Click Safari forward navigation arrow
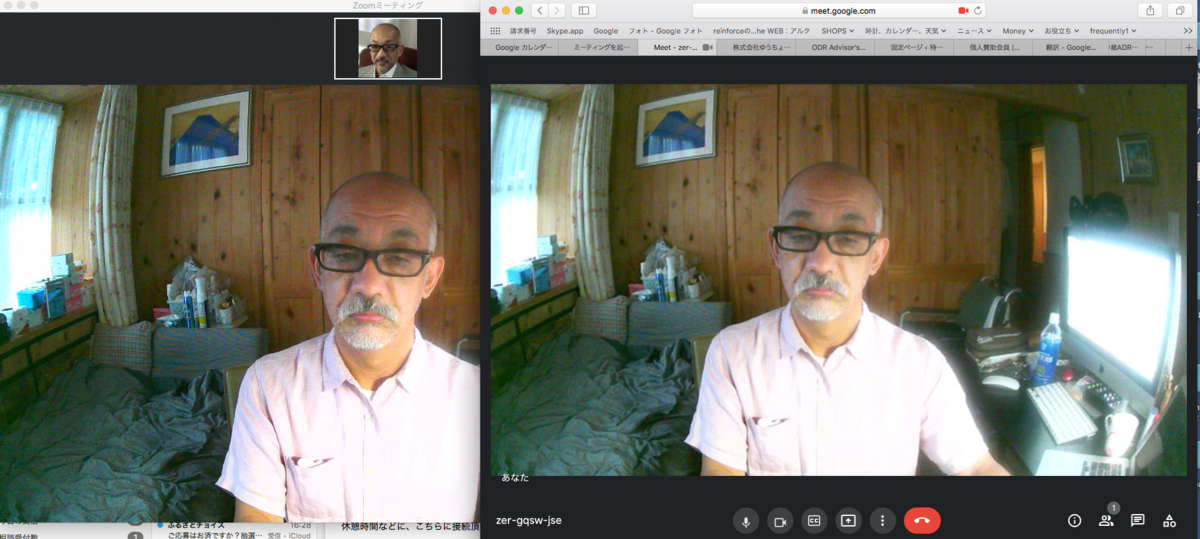 point(557,10)
